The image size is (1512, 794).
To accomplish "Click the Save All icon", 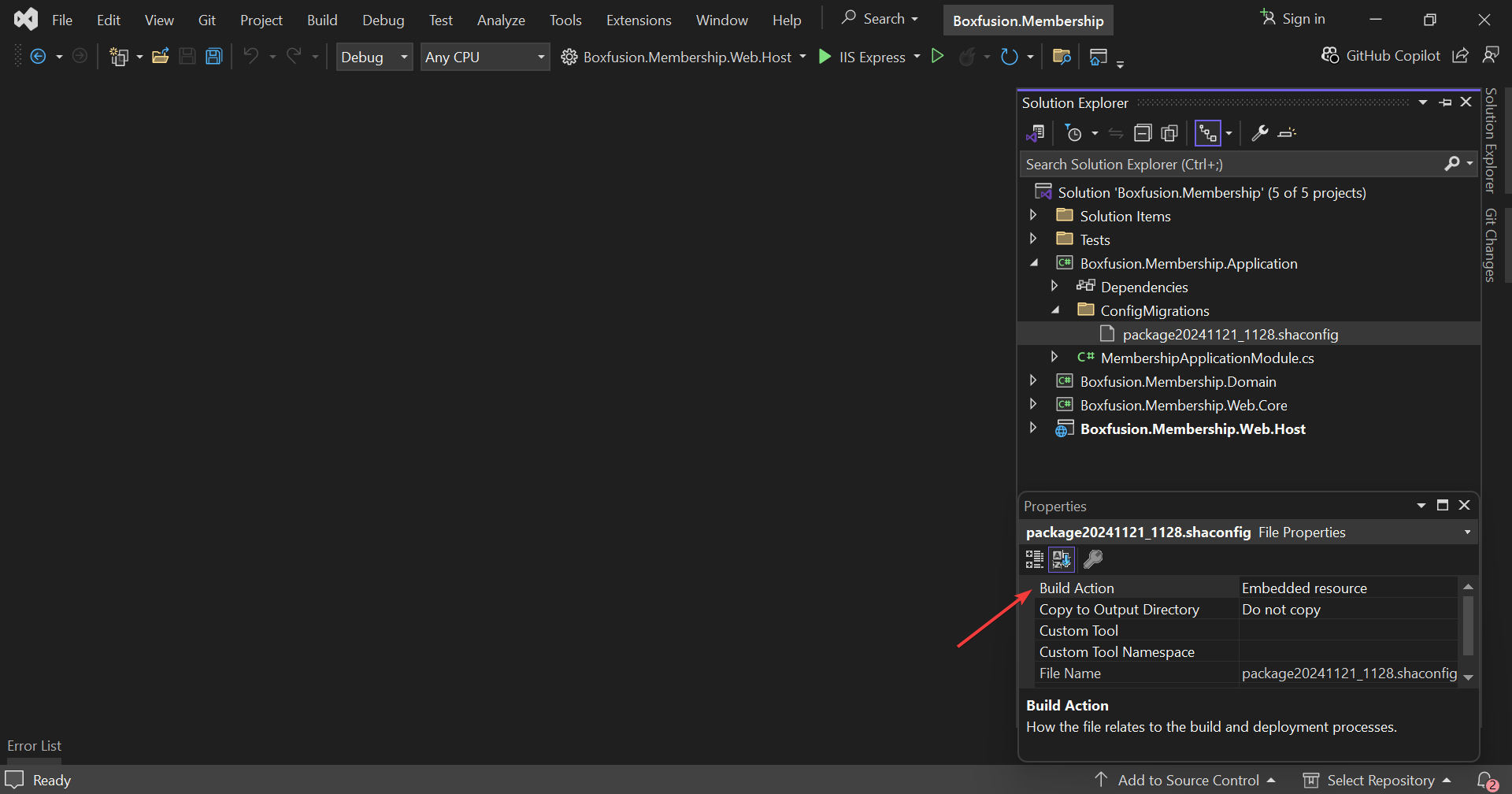I will [x=213, y=56].
